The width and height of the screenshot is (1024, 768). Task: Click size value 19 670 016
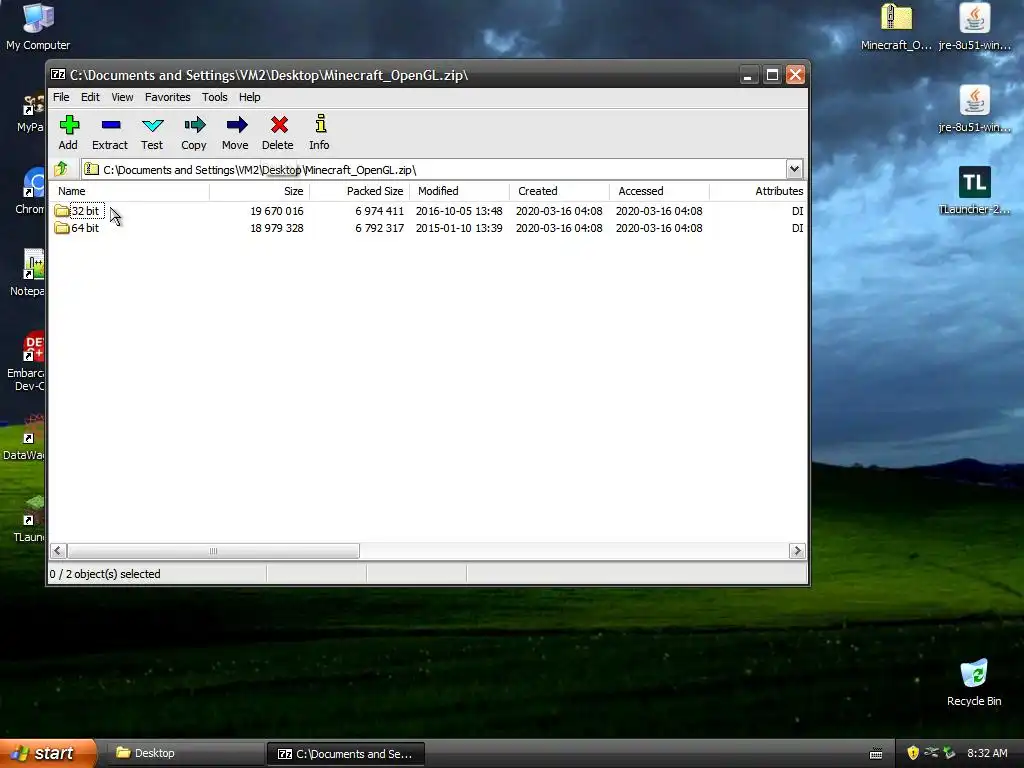coord(277,211)
